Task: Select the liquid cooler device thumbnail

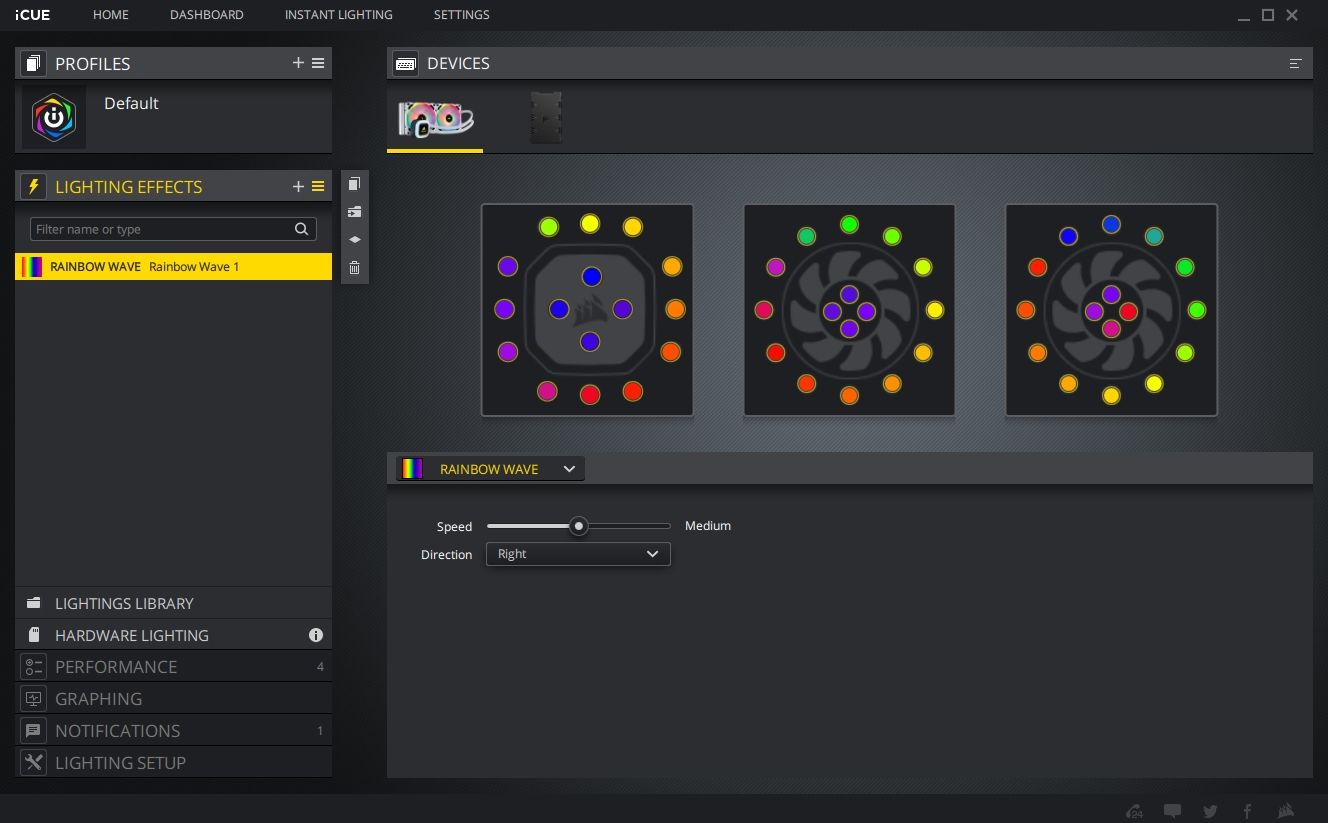Action: tap(435, 119)
